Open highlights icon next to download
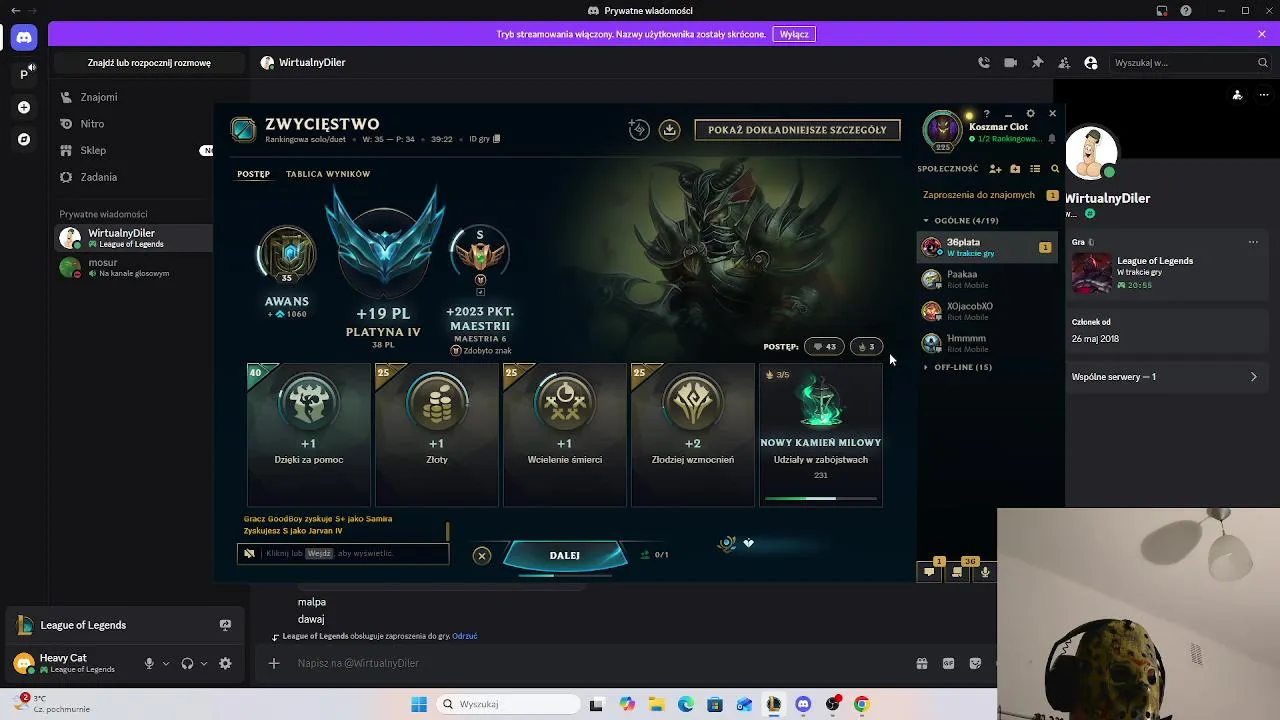This screenshot has width=1280, height=720. click(x=639, y=130)
